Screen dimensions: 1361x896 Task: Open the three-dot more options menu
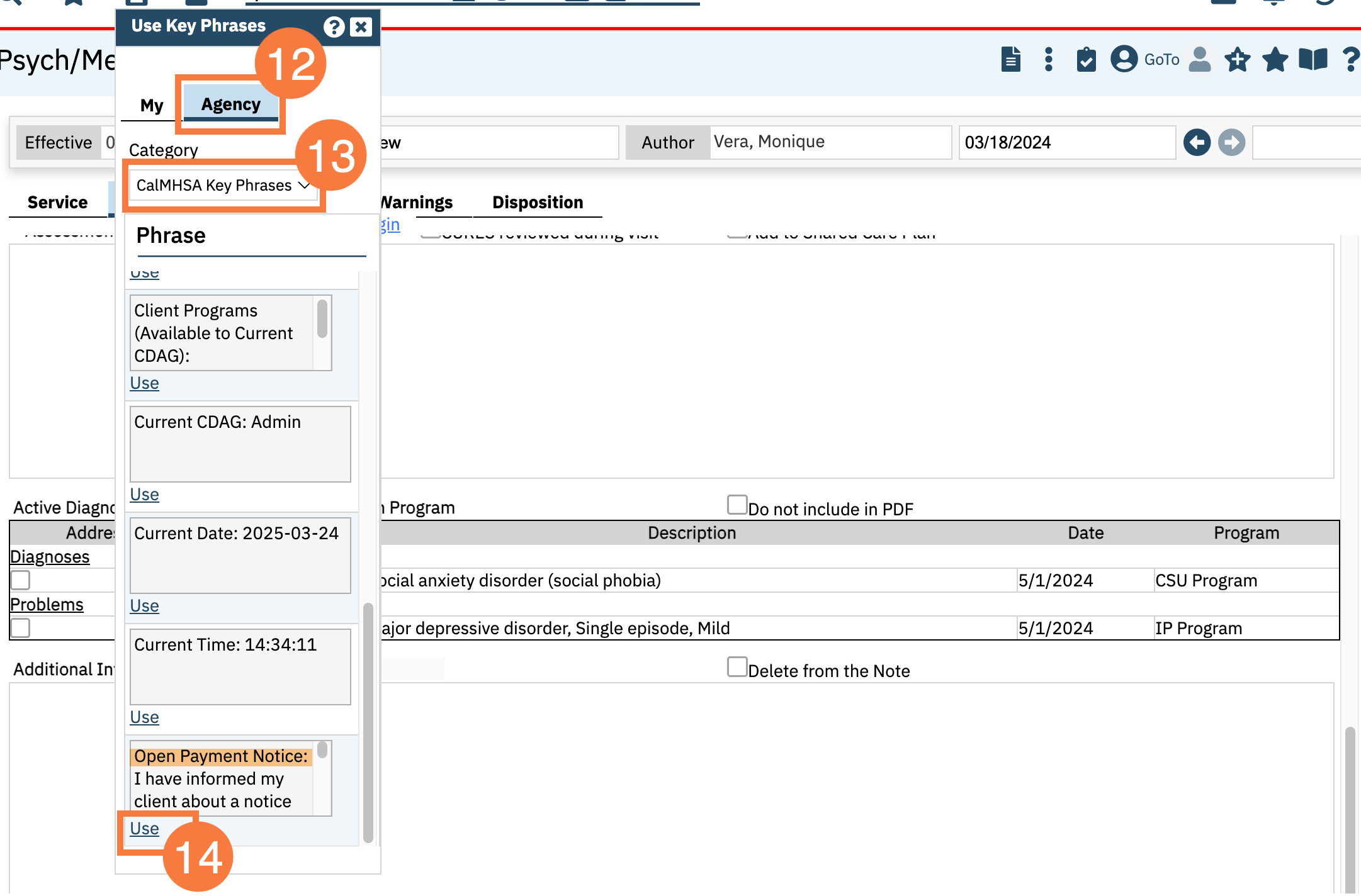pos(1048,60)
